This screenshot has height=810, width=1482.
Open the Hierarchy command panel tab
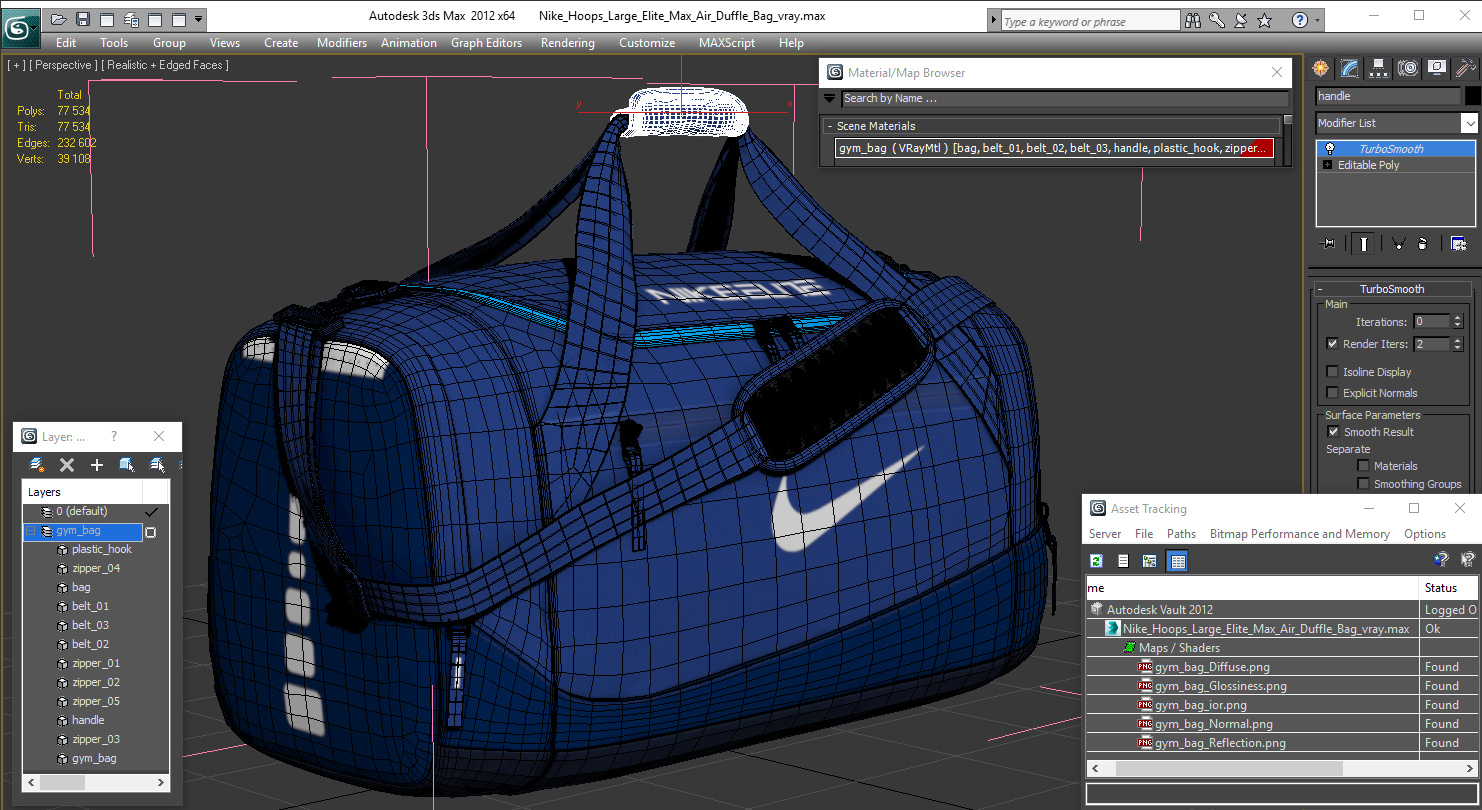click(x=1379, y=68)
